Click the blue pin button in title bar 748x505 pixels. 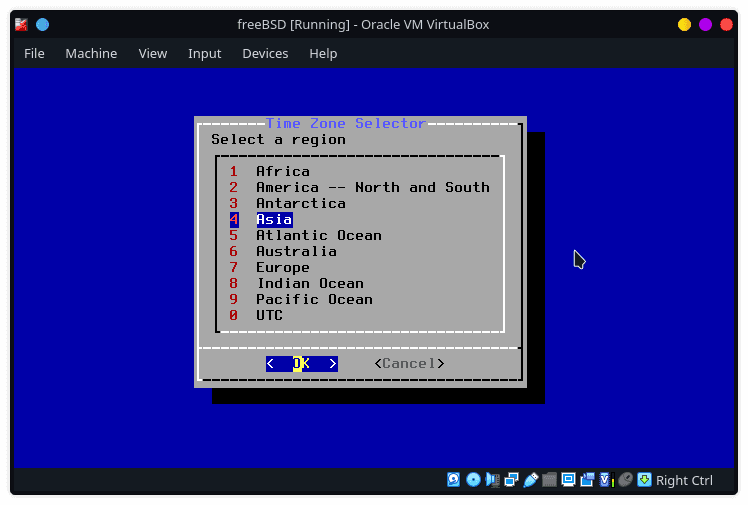coord(42,24)
